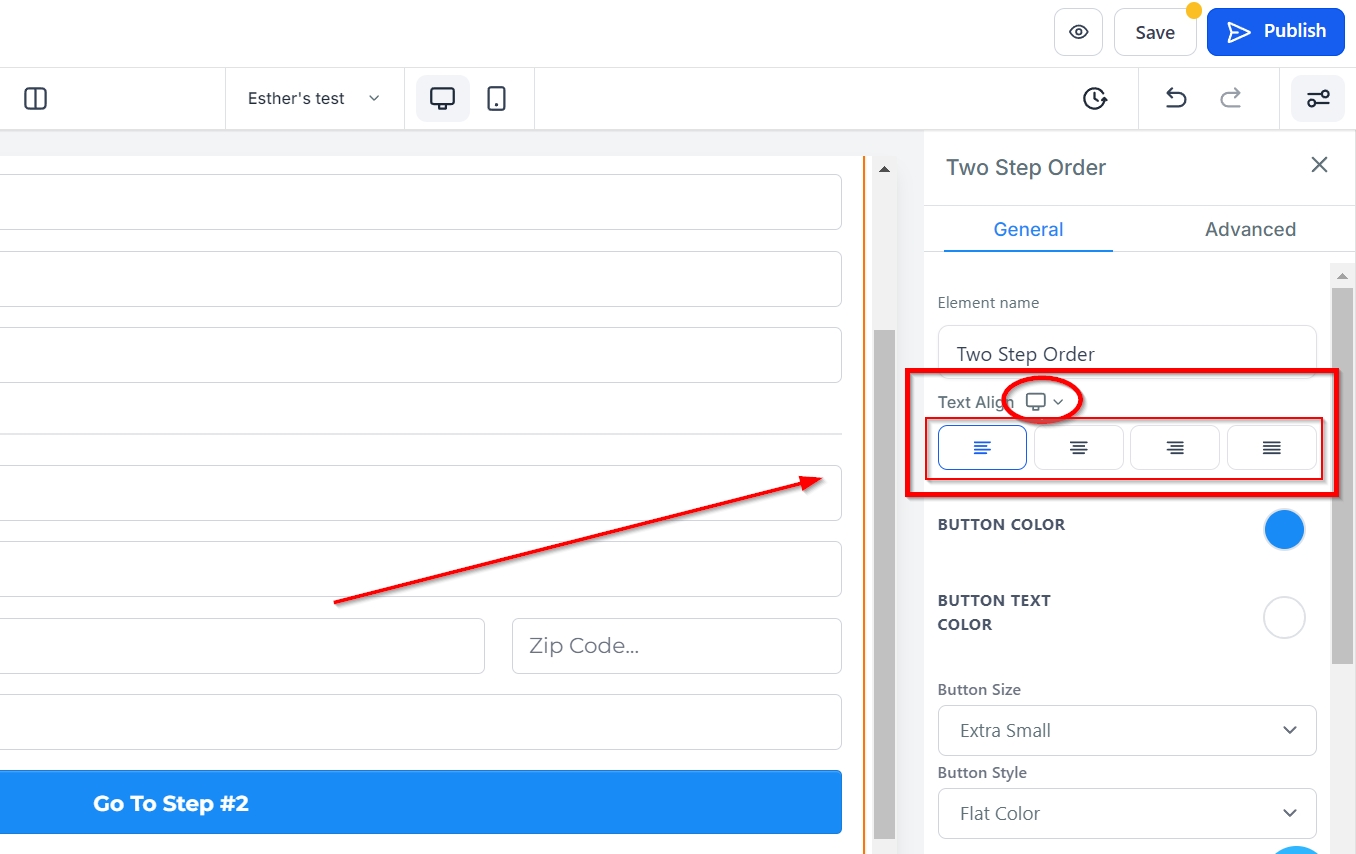Screen dimensions: 1356x854
Task: Click the redo arrow icon
Action: tap(1231, 98)
